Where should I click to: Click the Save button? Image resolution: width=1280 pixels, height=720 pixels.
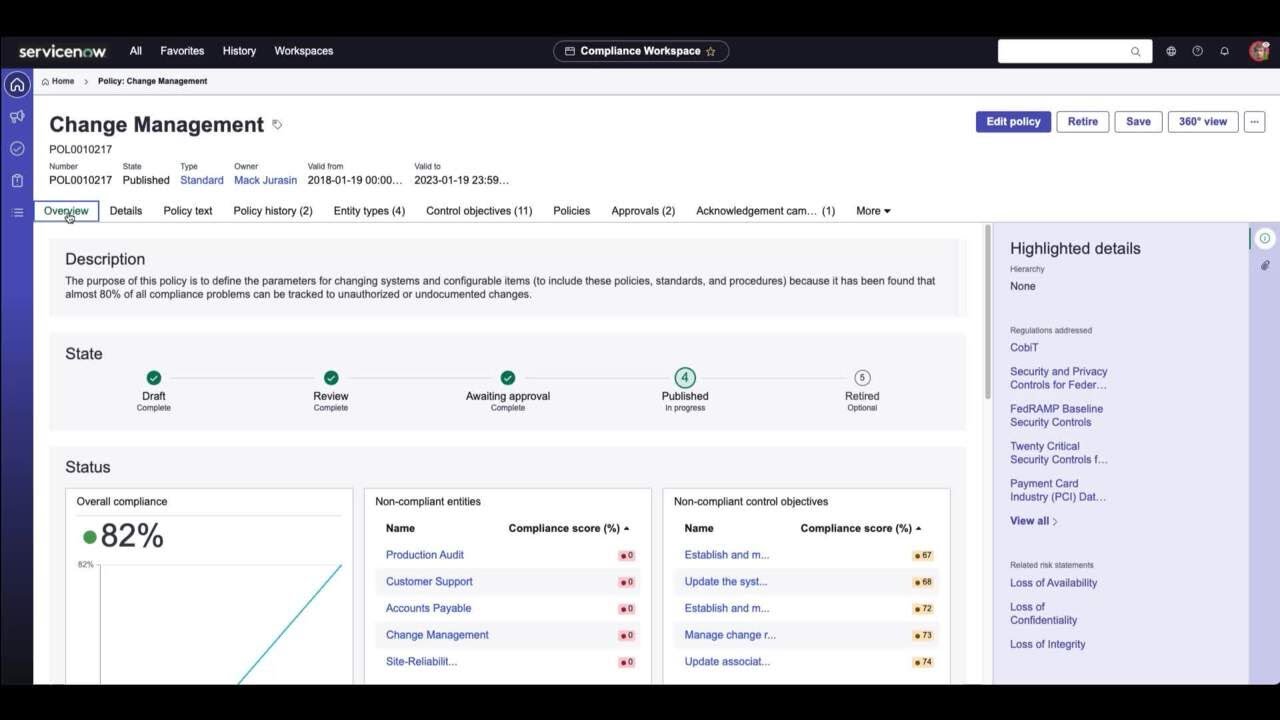(1138, 122)
